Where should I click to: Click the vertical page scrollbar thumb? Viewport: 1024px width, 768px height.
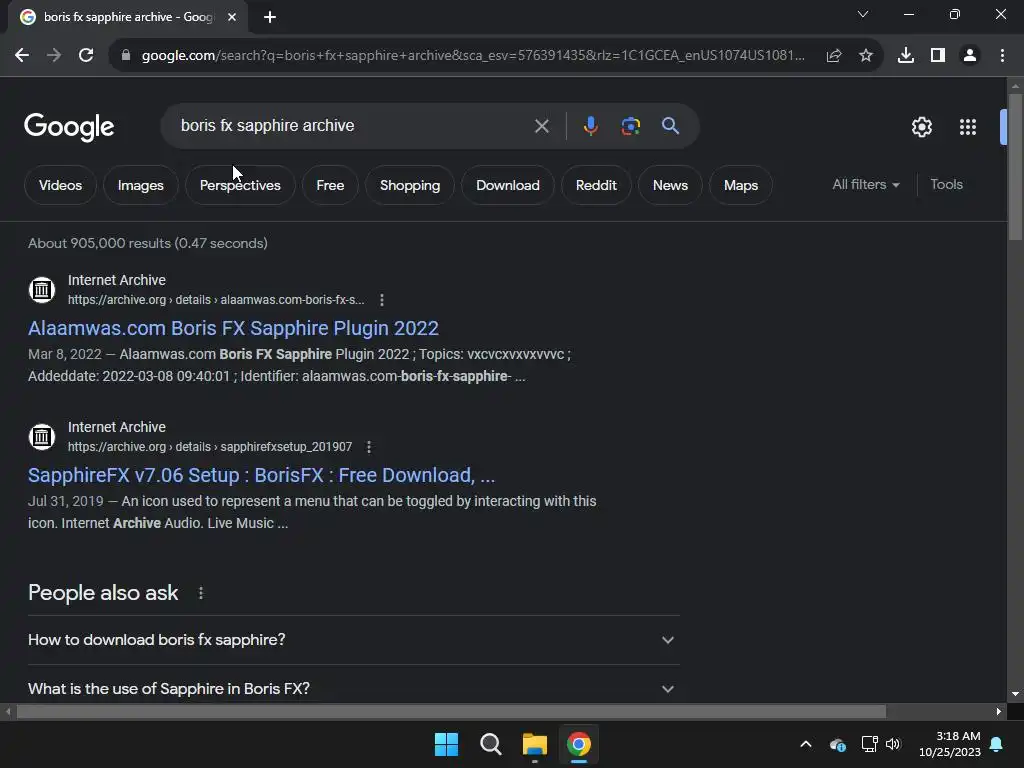[1015, 167]
